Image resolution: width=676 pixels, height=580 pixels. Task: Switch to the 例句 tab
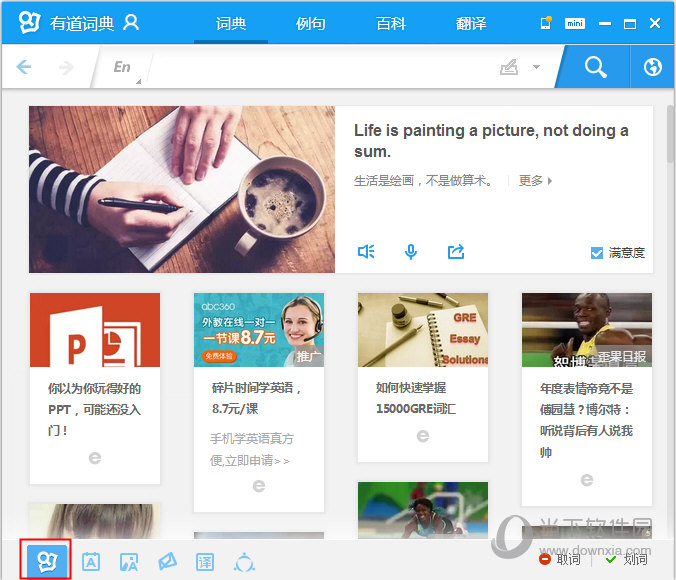tap(311, 23)
